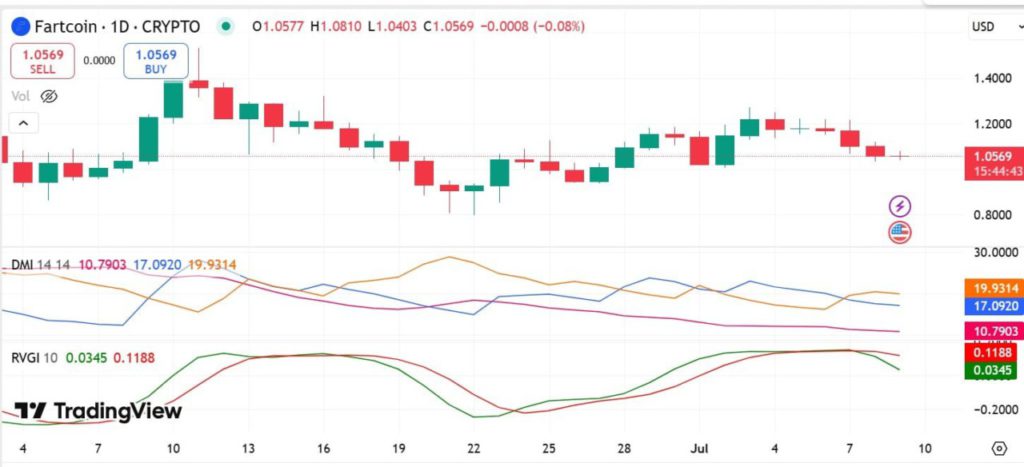Click the green market status dot
Image resolution: width=1024 pixels, height=467 pixels.
coord(226,26)
